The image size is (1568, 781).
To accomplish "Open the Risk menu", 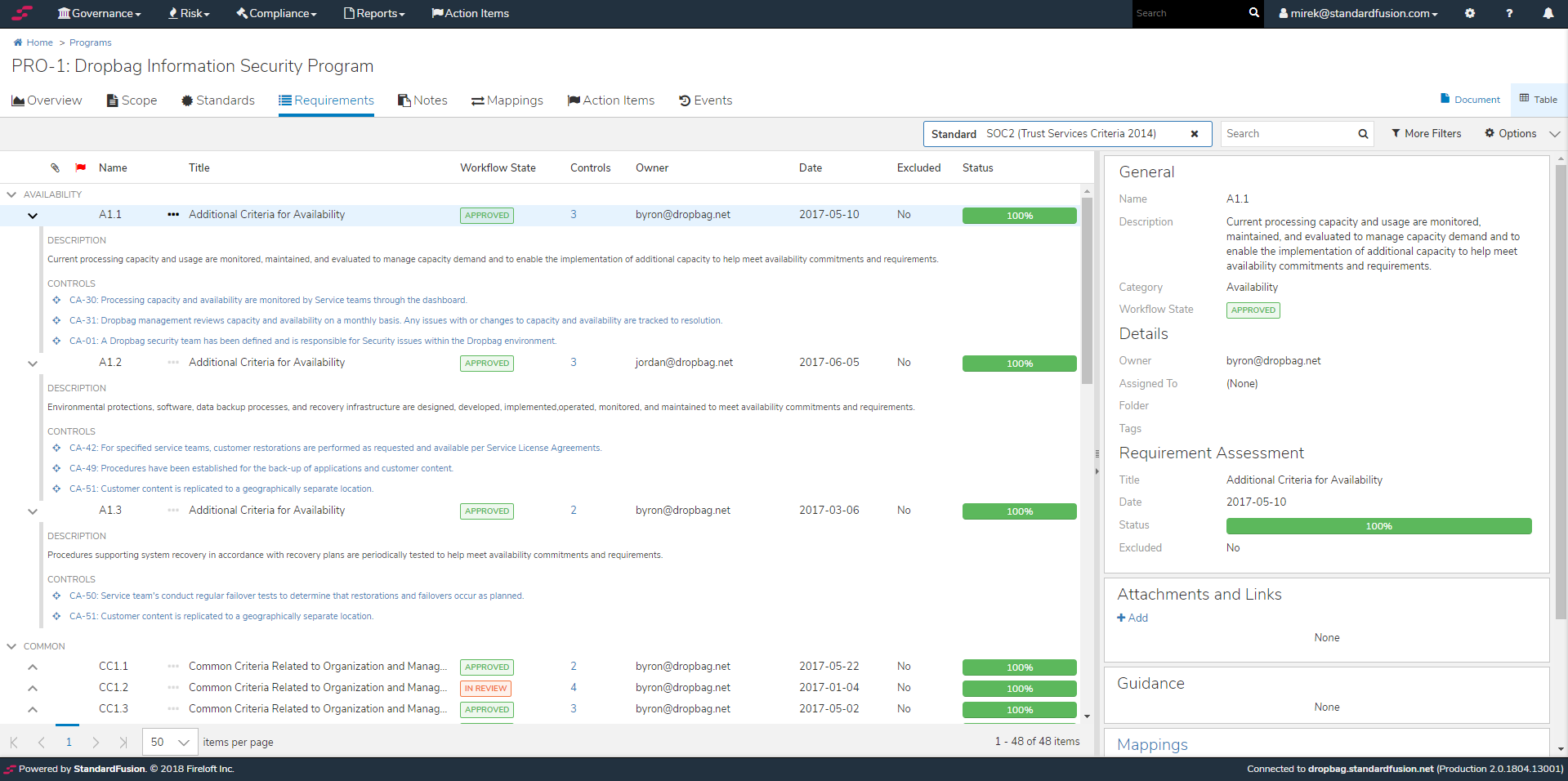I will point(189,13).
